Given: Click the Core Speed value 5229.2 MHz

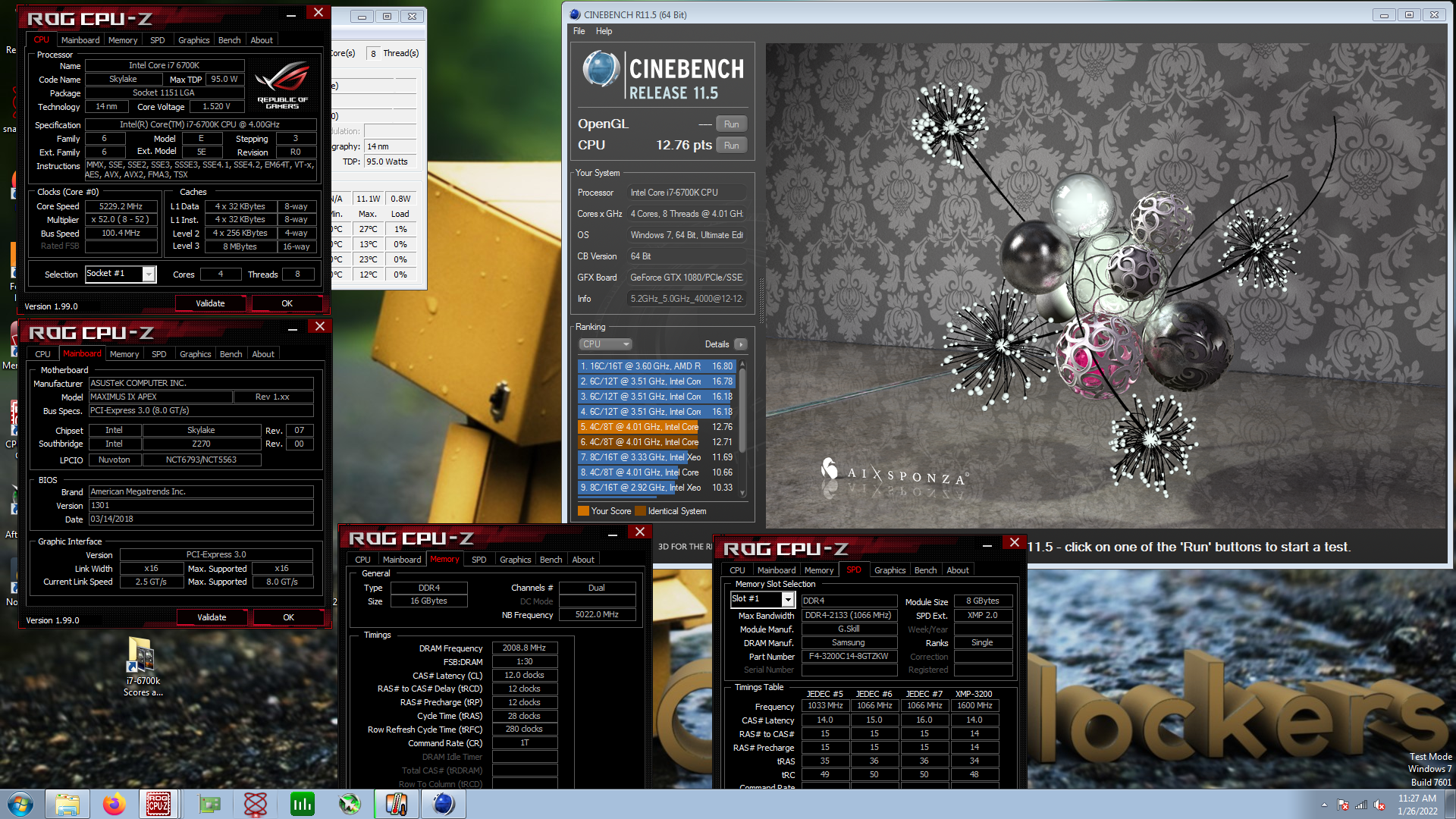Looking at the screenshot, I should [x=121, y=206].
